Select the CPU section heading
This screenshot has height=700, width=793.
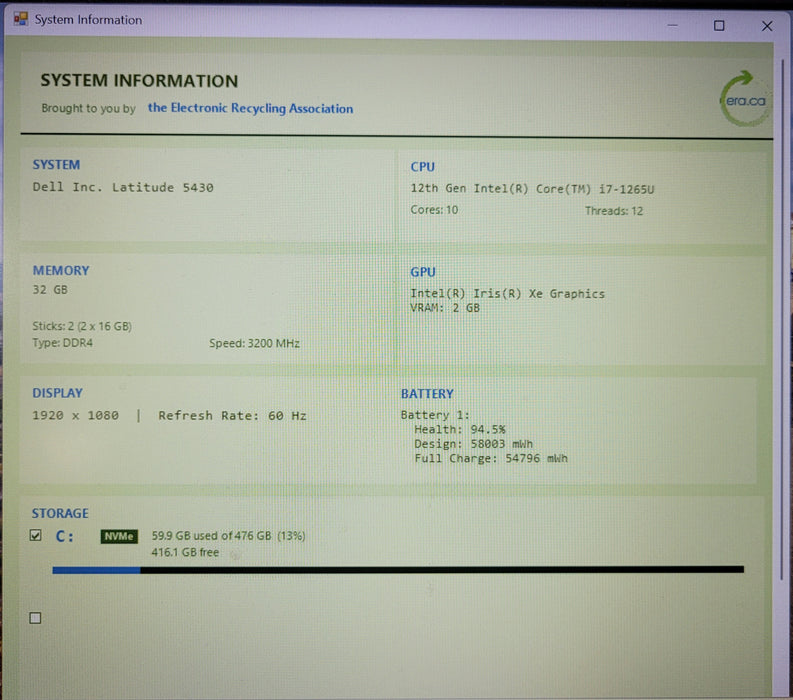tap(422, 167)
